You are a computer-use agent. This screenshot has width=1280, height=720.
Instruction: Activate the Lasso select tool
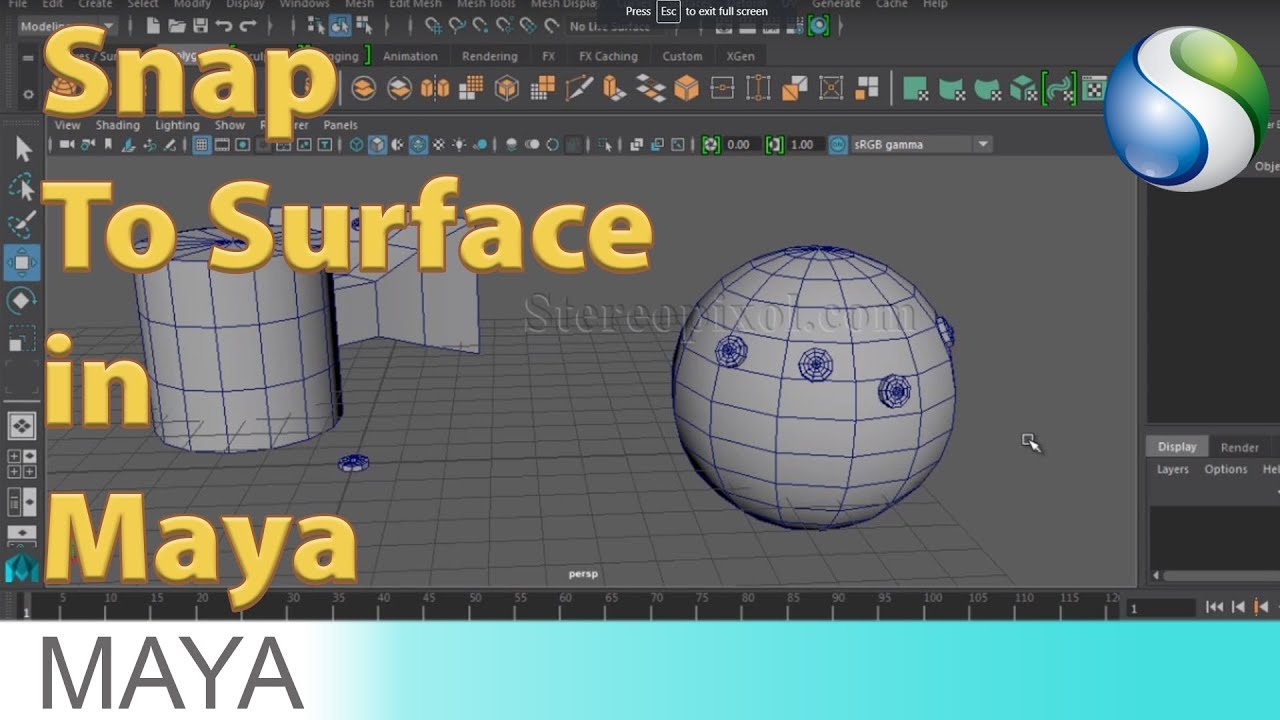point(23,188)
